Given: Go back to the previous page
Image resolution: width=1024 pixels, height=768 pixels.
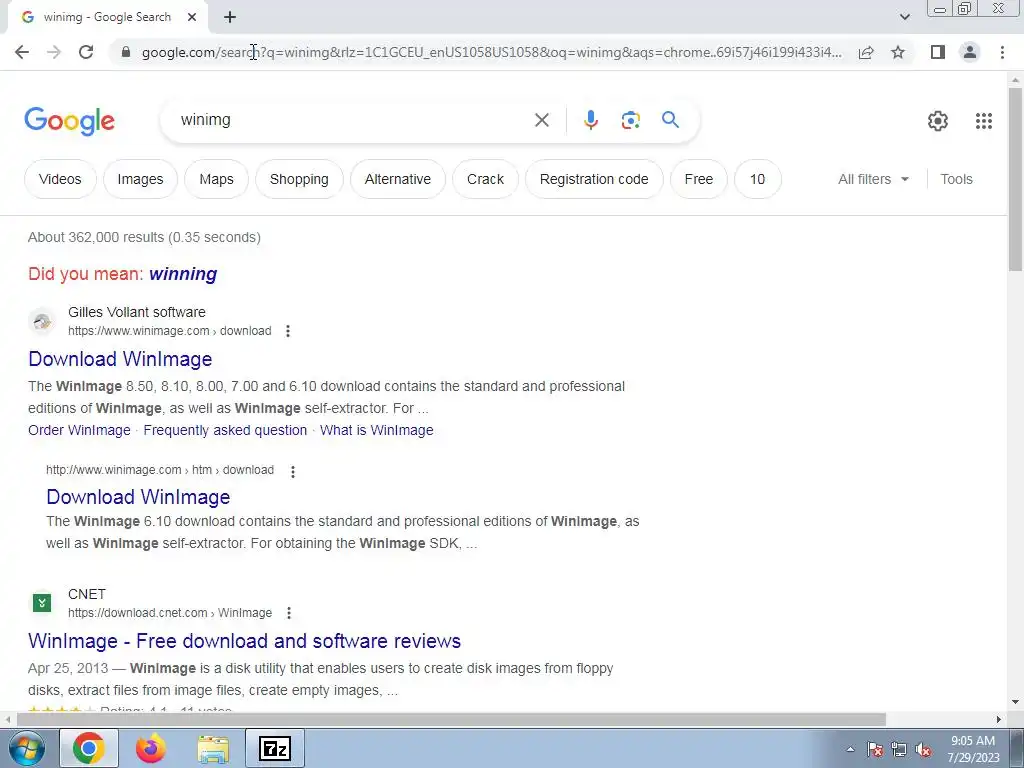Looking at the screenshot, I should pos(22,52).
